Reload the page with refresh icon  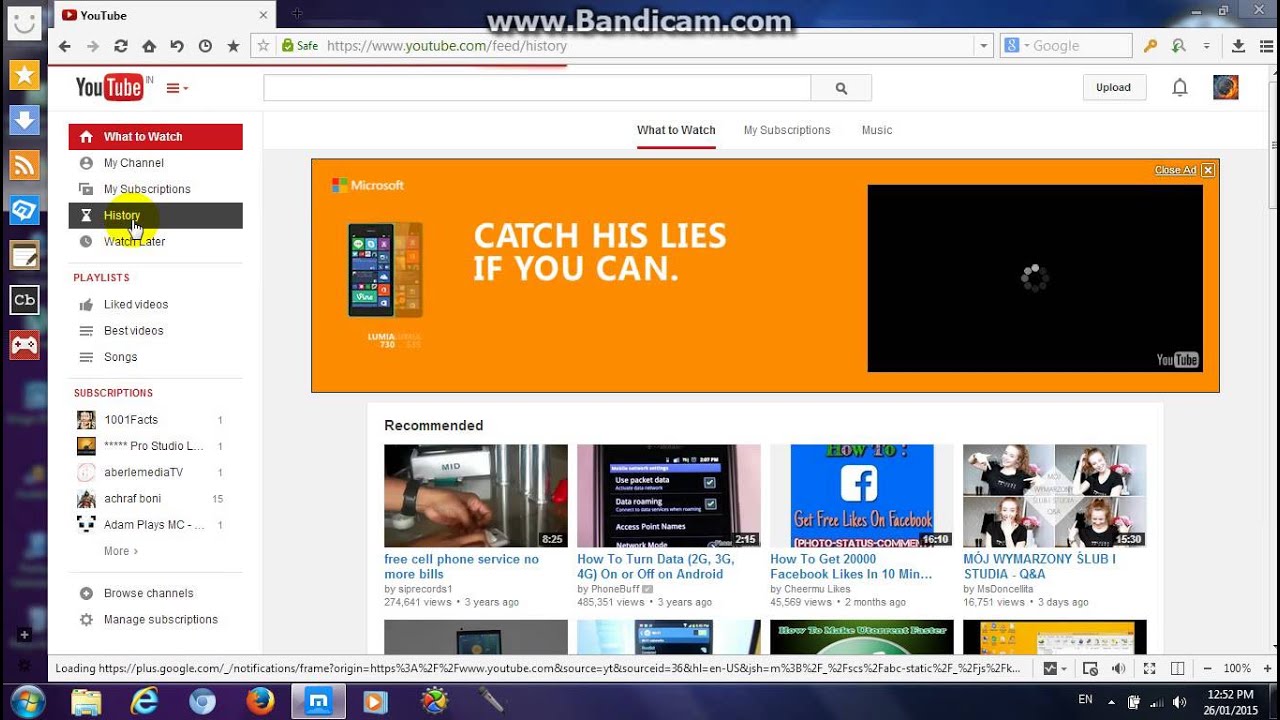[x=121, y=46]
